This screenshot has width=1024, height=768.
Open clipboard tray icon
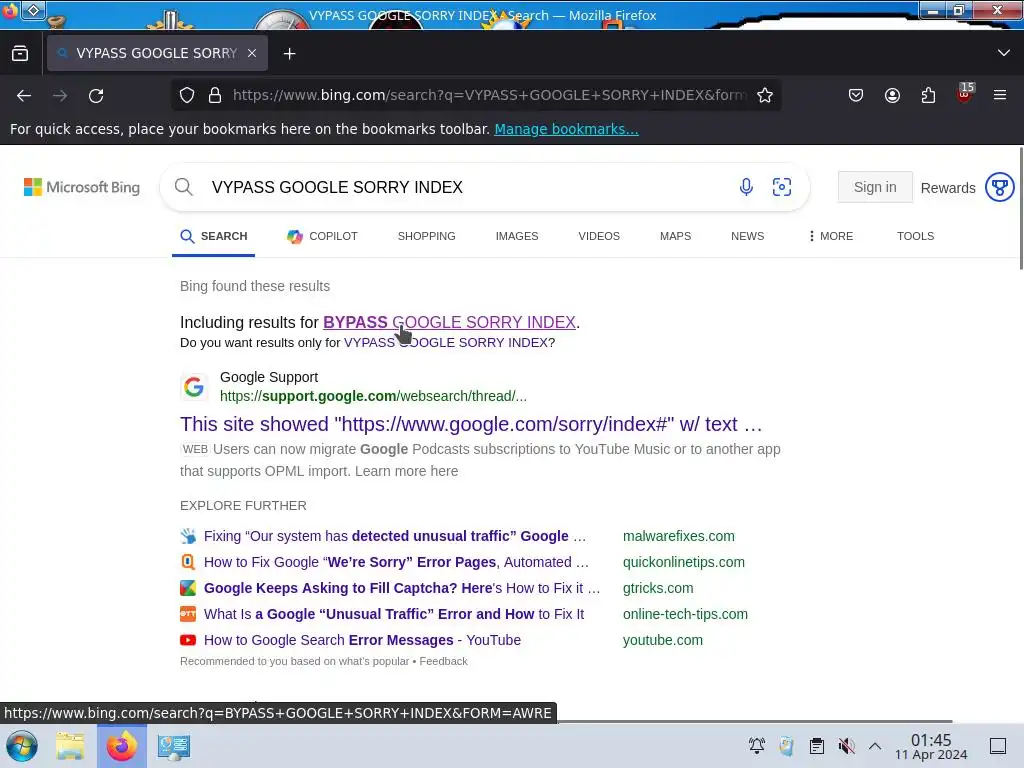(816, 746)
